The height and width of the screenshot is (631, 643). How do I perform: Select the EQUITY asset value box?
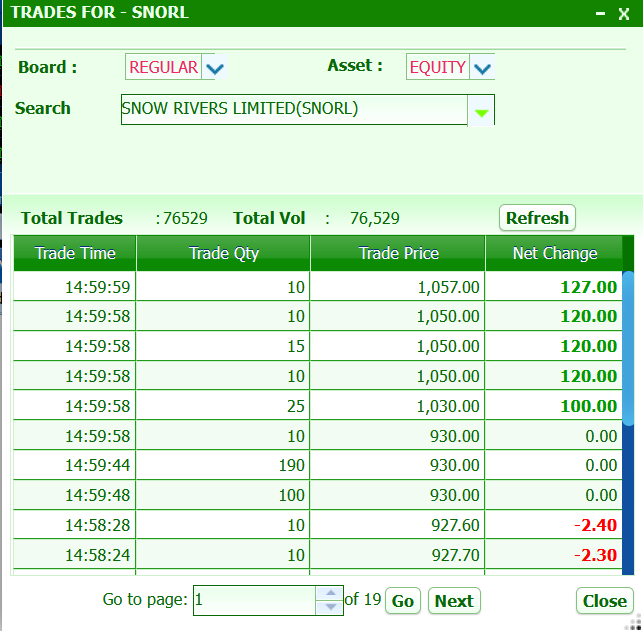point(438,67)
